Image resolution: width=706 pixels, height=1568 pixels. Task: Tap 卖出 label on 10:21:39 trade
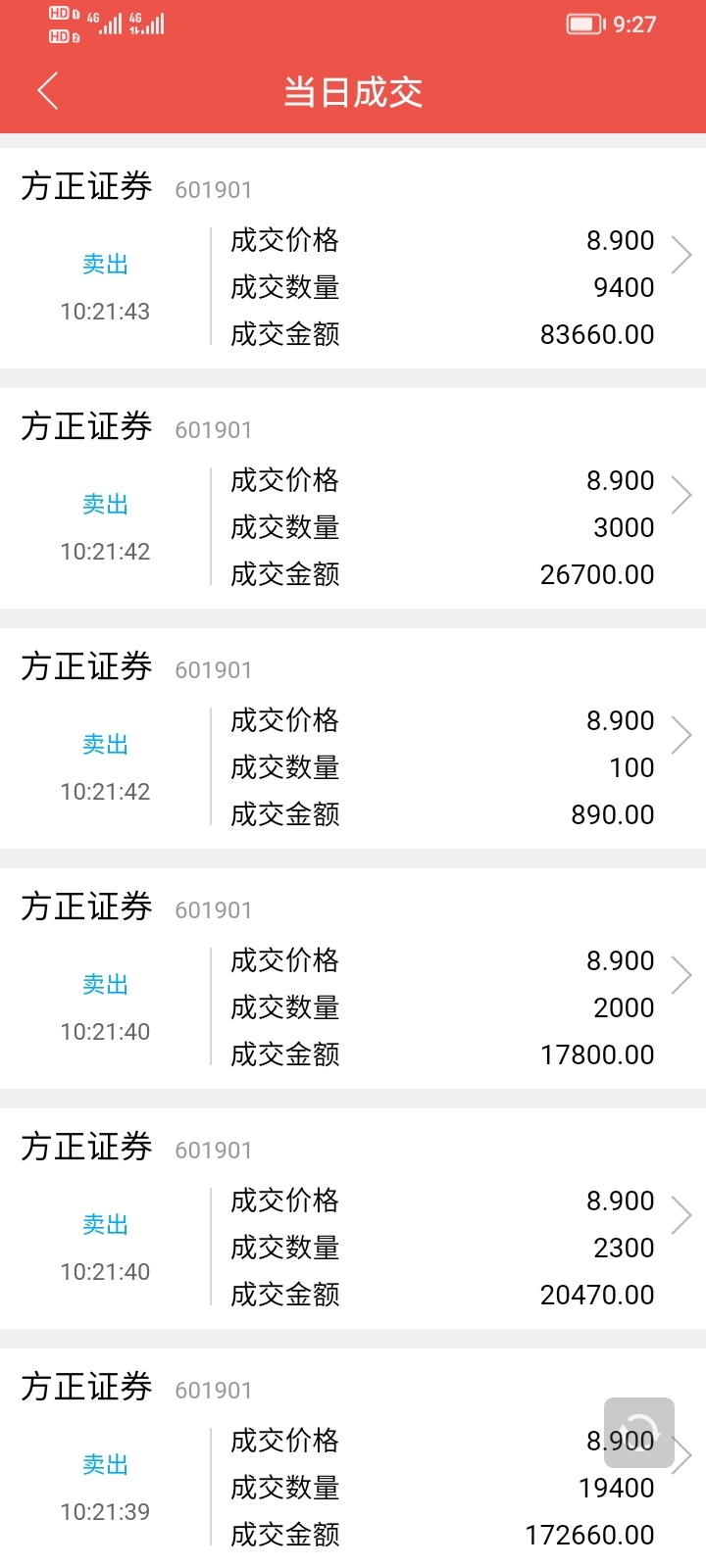(x=105, y=1464)
